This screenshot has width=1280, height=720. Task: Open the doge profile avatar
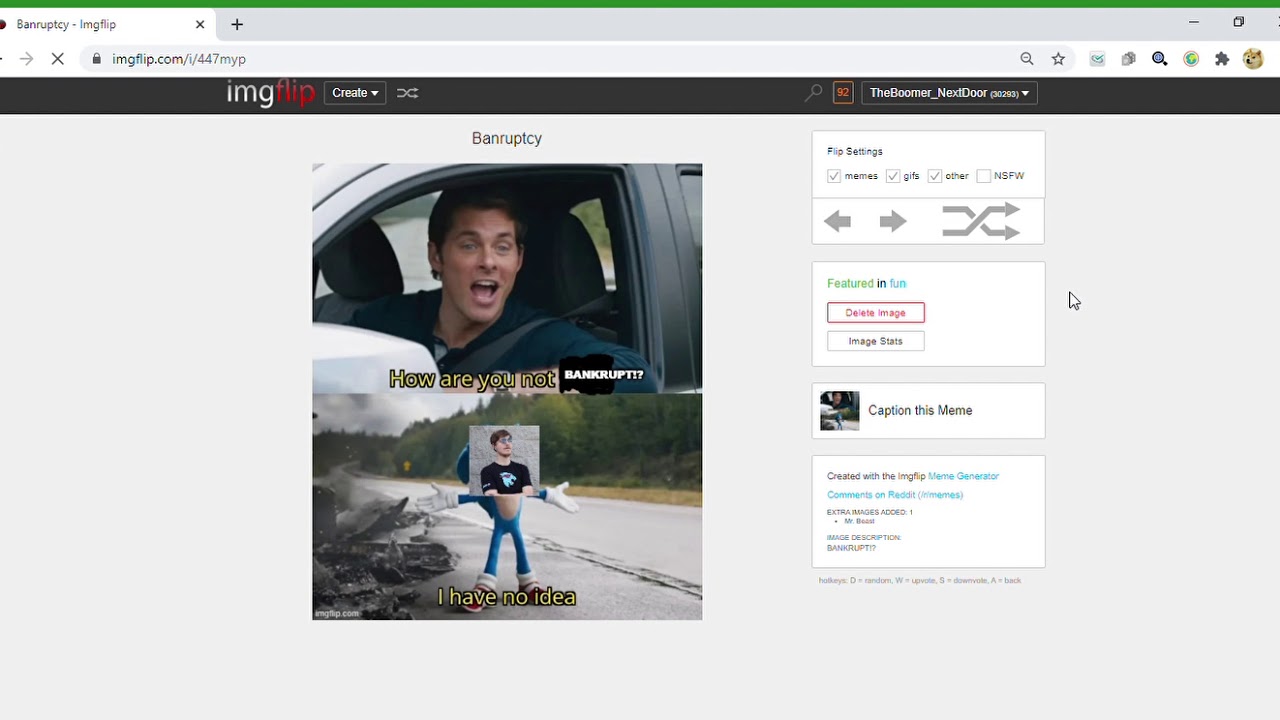[1253, 59]
